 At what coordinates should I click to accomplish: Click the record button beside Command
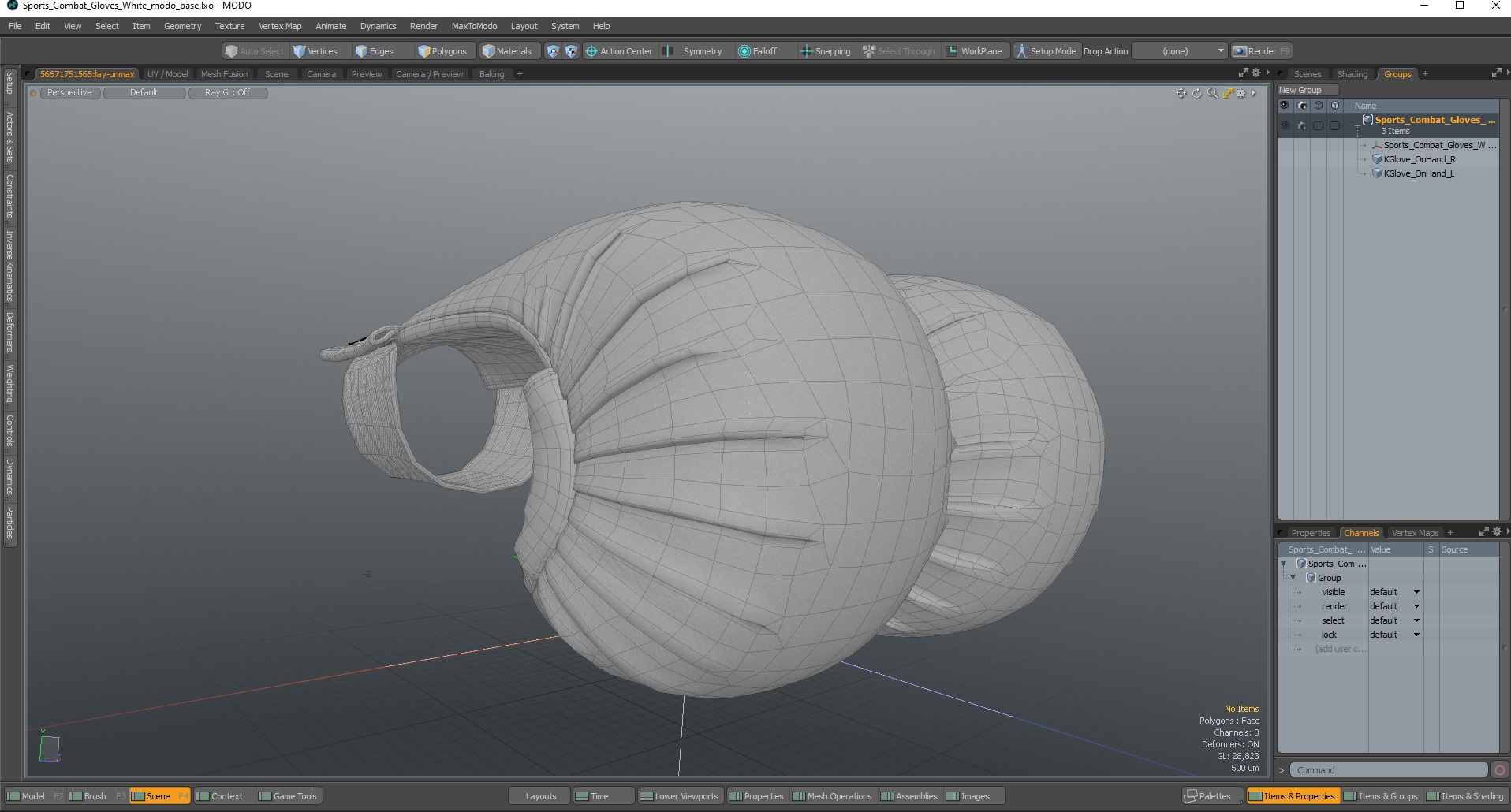click(1500, 770)
